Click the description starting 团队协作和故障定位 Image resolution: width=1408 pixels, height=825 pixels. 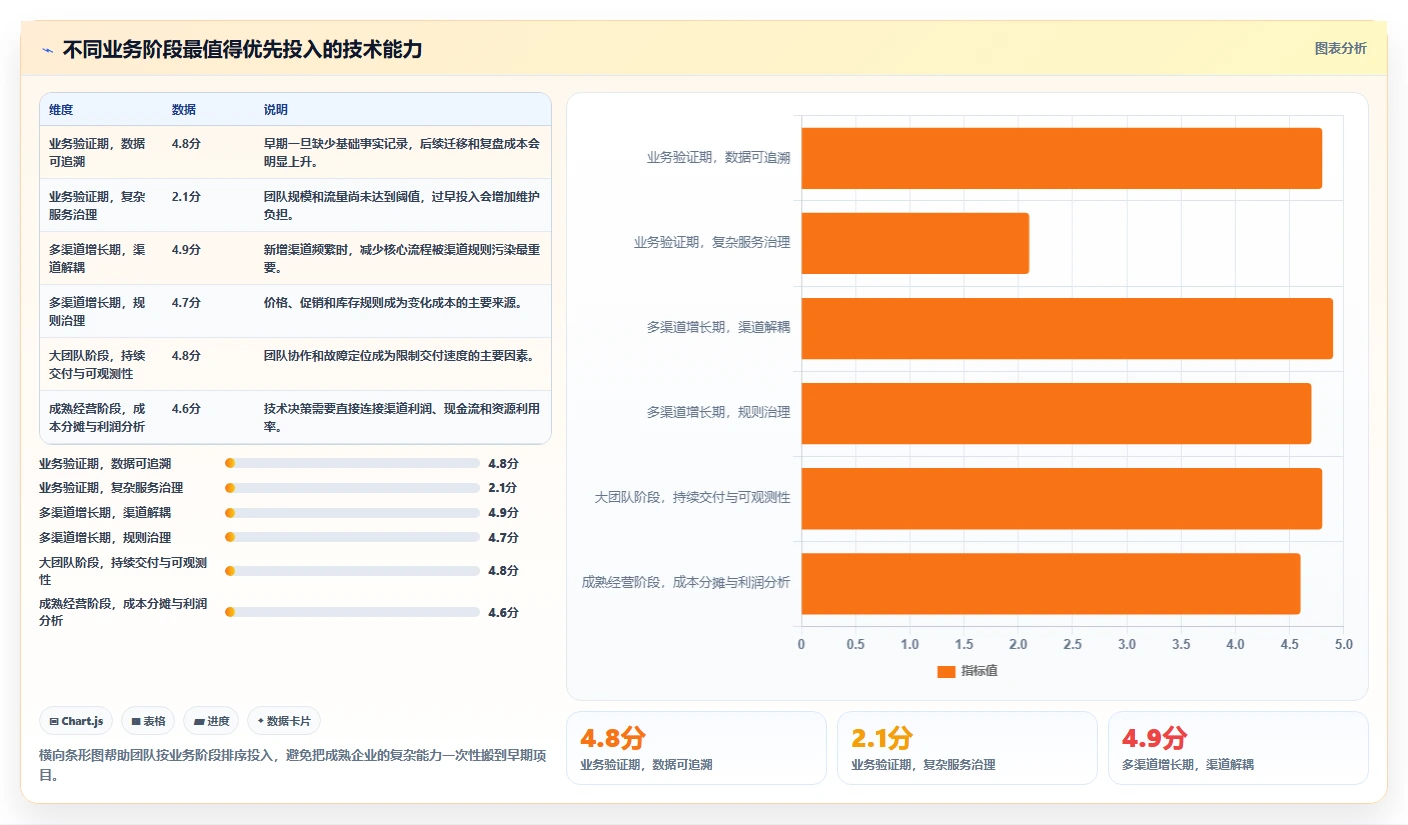(399, 355)
